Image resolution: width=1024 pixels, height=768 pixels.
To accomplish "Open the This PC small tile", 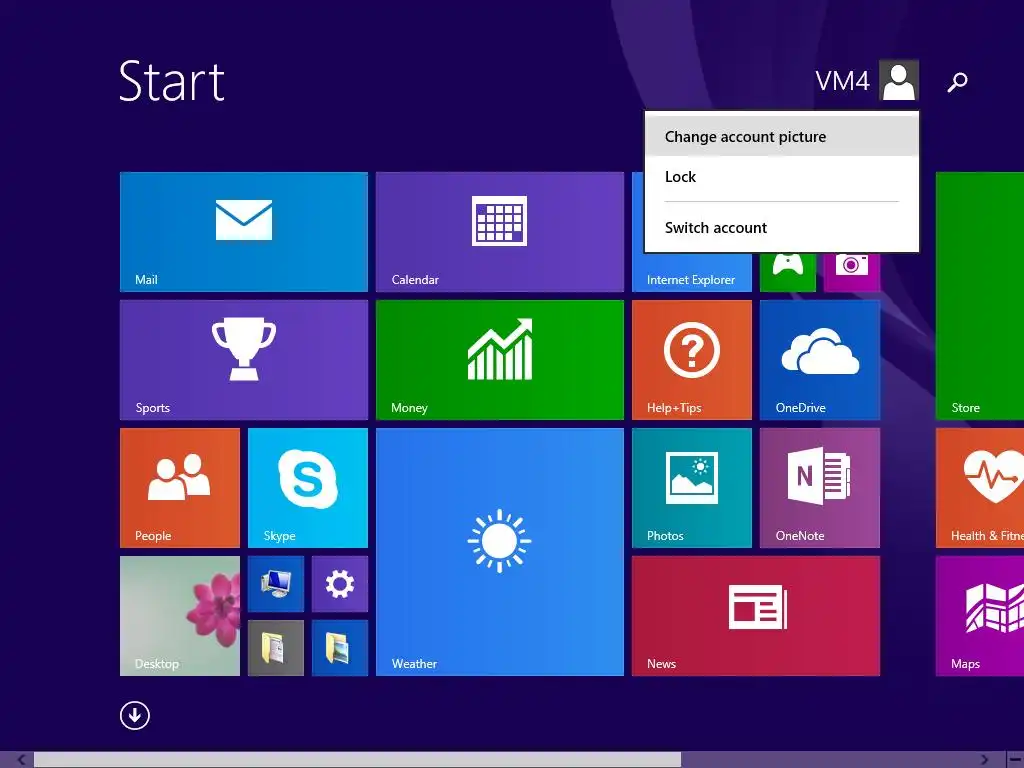I will pyautogui.click(x=276, y=584).
